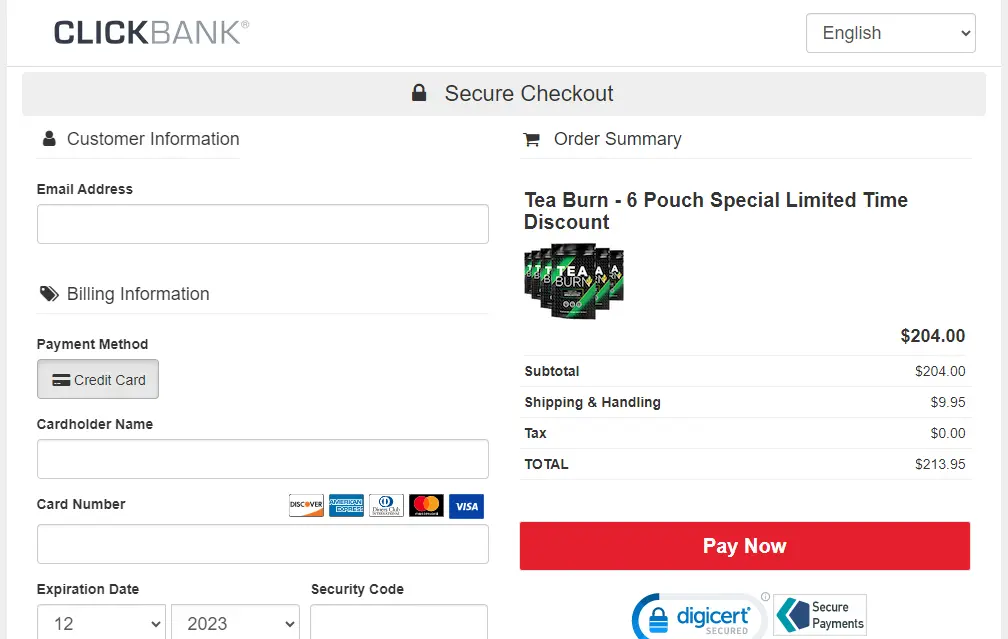Click the Discover card icon

point(305,506)
